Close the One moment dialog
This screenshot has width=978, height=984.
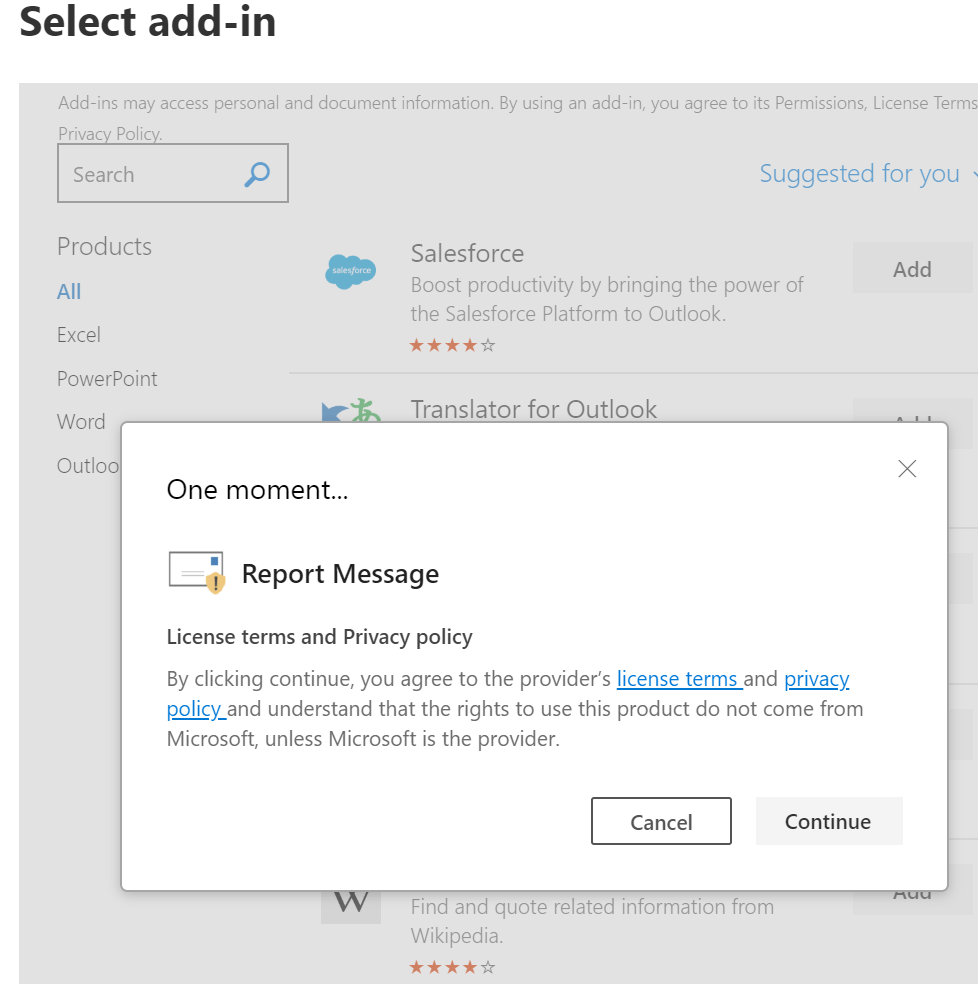[x=906, y=468]
